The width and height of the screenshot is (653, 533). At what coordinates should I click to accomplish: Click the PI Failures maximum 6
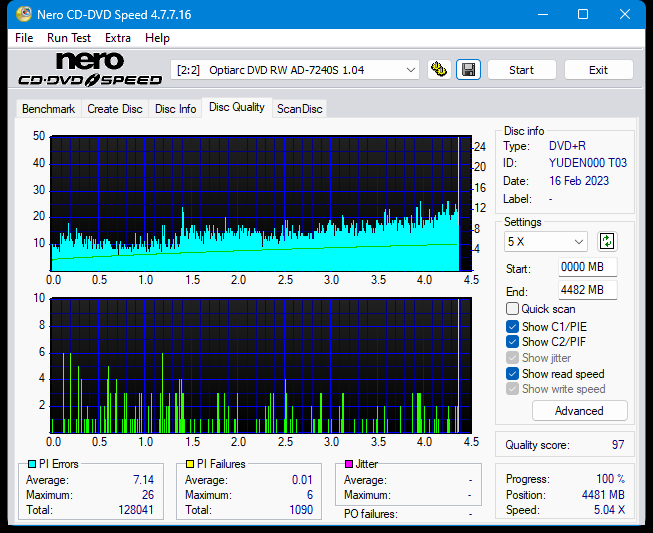(310, 495)
